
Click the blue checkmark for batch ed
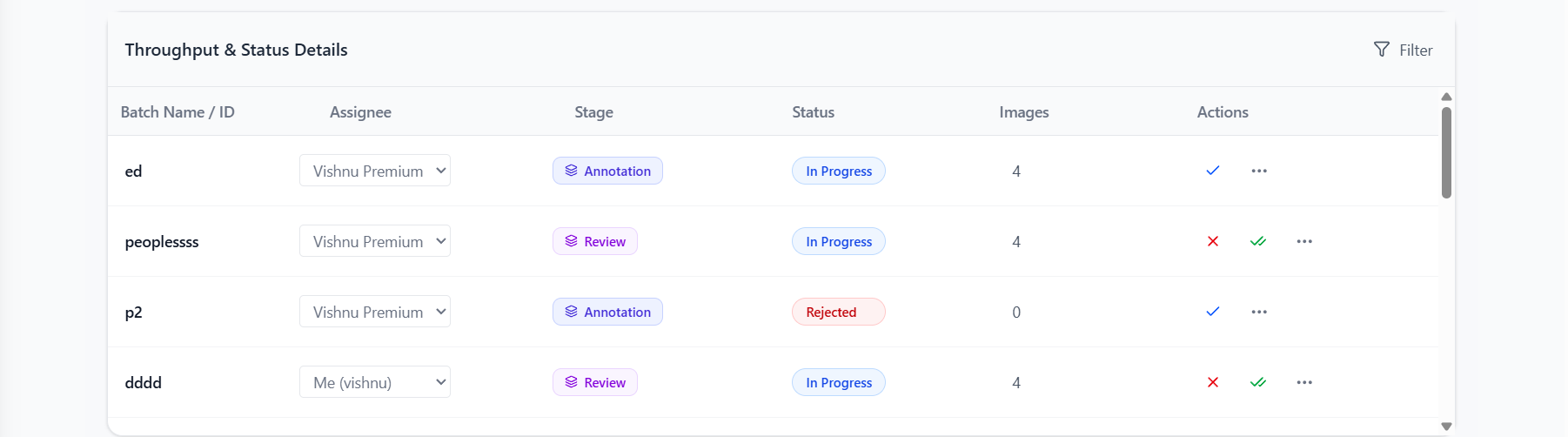(x=1213, y=171)
